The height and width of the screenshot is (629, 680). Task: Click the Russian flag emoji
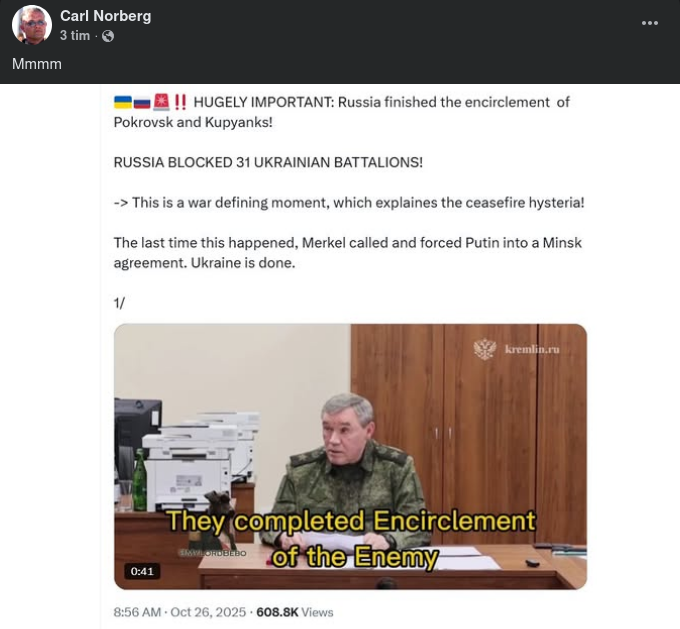tap(142, 102)
